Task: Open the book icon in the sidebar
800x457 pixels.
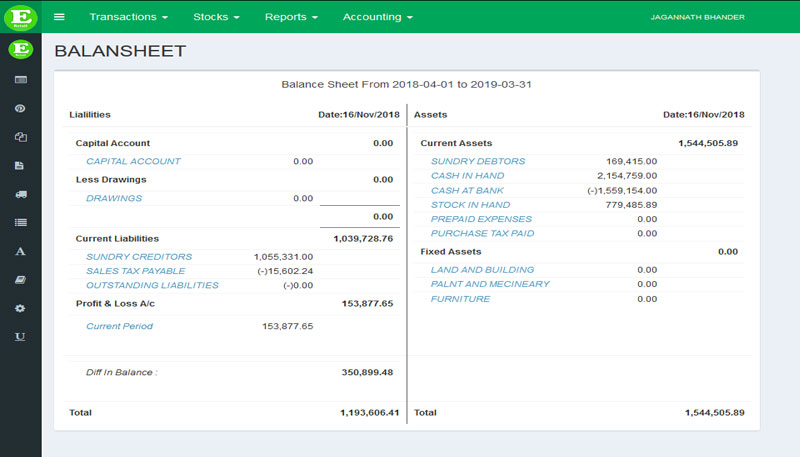Action: [x=20, y=280]
